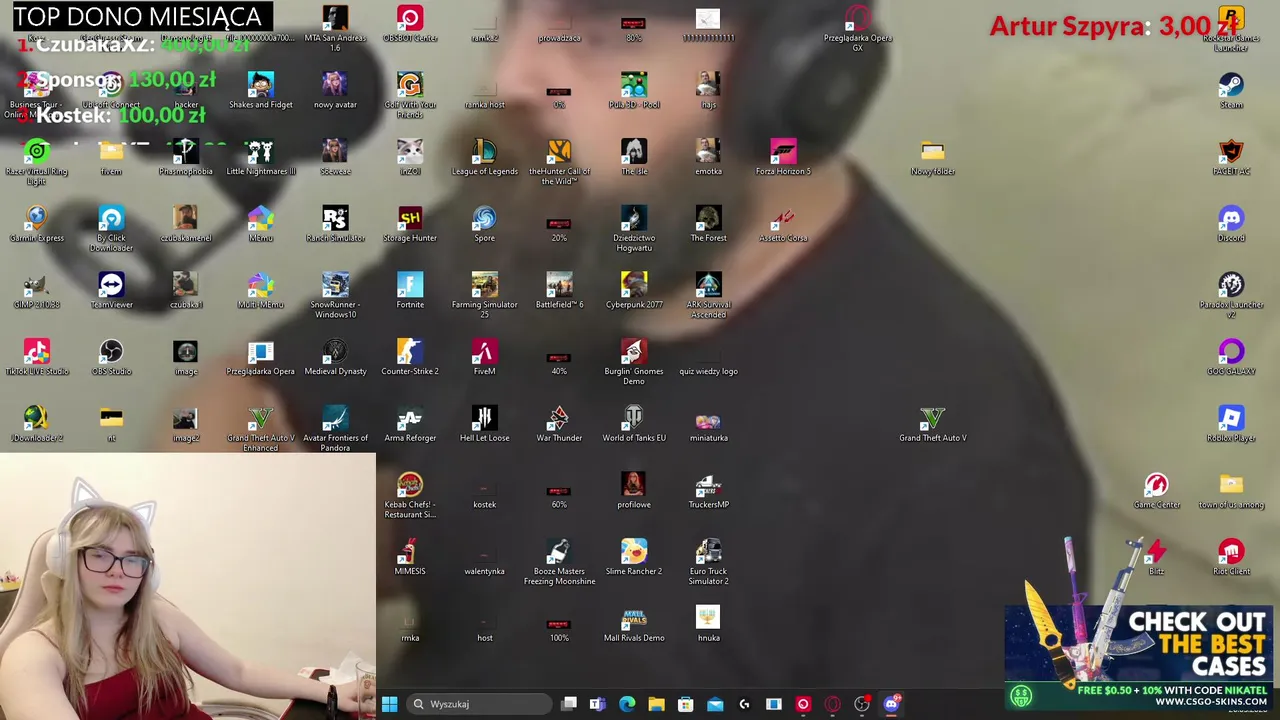
Task: Launch Phasmophobia desktop shortcut
Action: (185, 157)
